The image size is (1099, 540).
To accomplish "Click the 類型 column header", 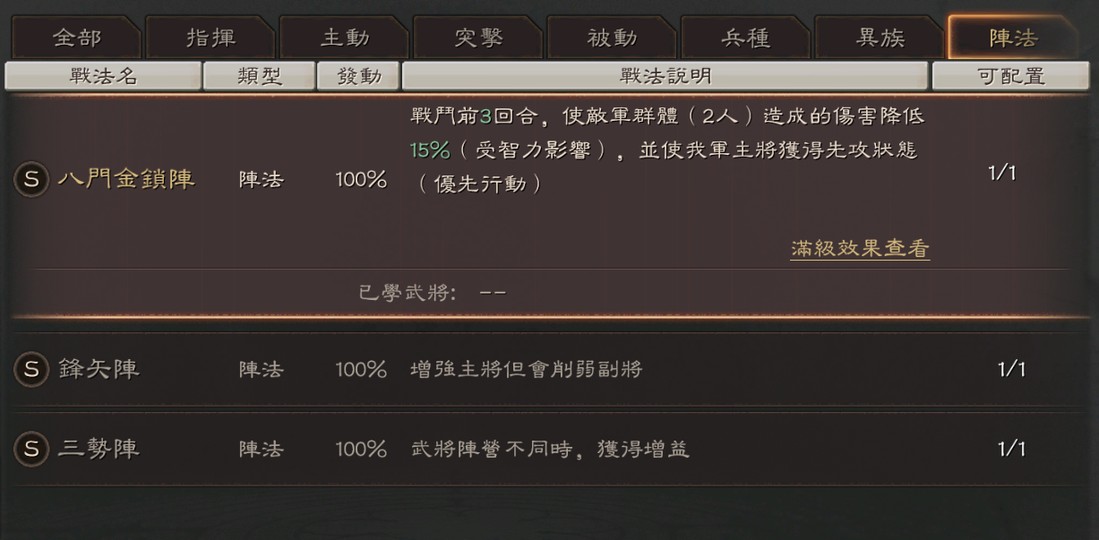I will coord(259,76).
